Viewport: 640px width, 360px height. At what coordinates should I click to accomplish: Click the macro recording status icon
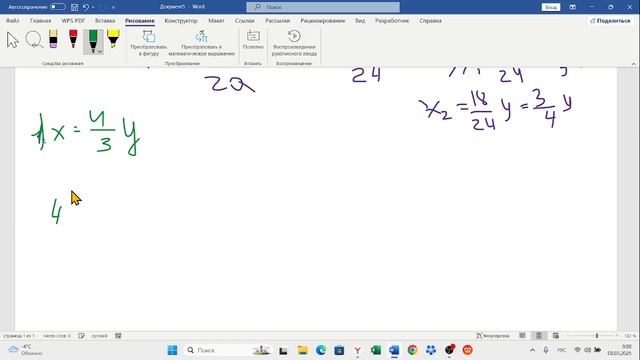[118, 336]
